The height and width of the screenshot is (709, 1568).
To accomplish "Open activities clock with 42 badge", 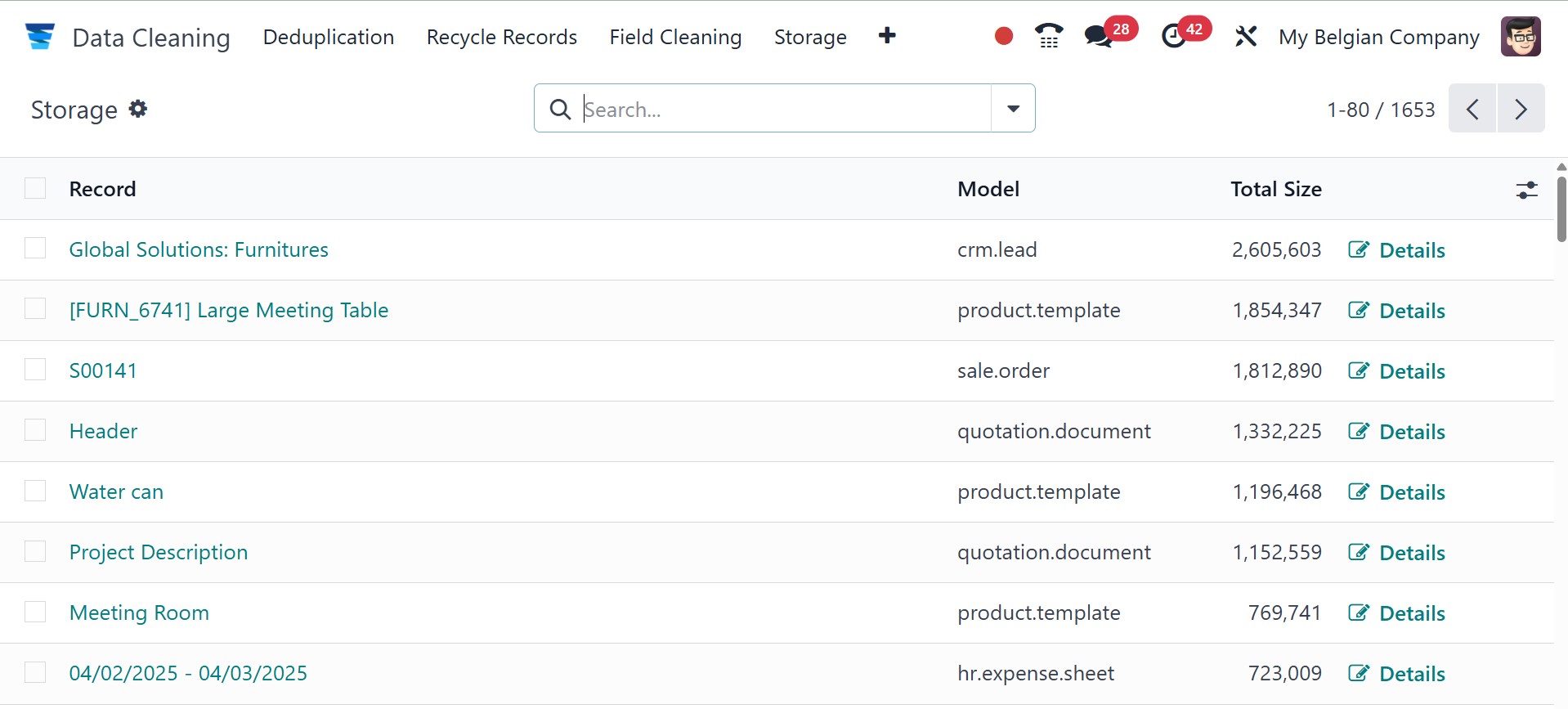I will point(1175,37).
